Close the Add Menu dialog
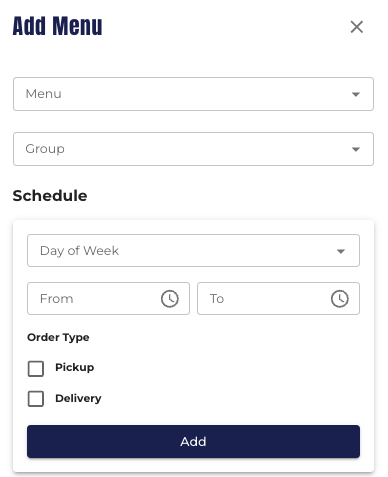This screenshot has height=477, width=388. click(x=356, y=27)
